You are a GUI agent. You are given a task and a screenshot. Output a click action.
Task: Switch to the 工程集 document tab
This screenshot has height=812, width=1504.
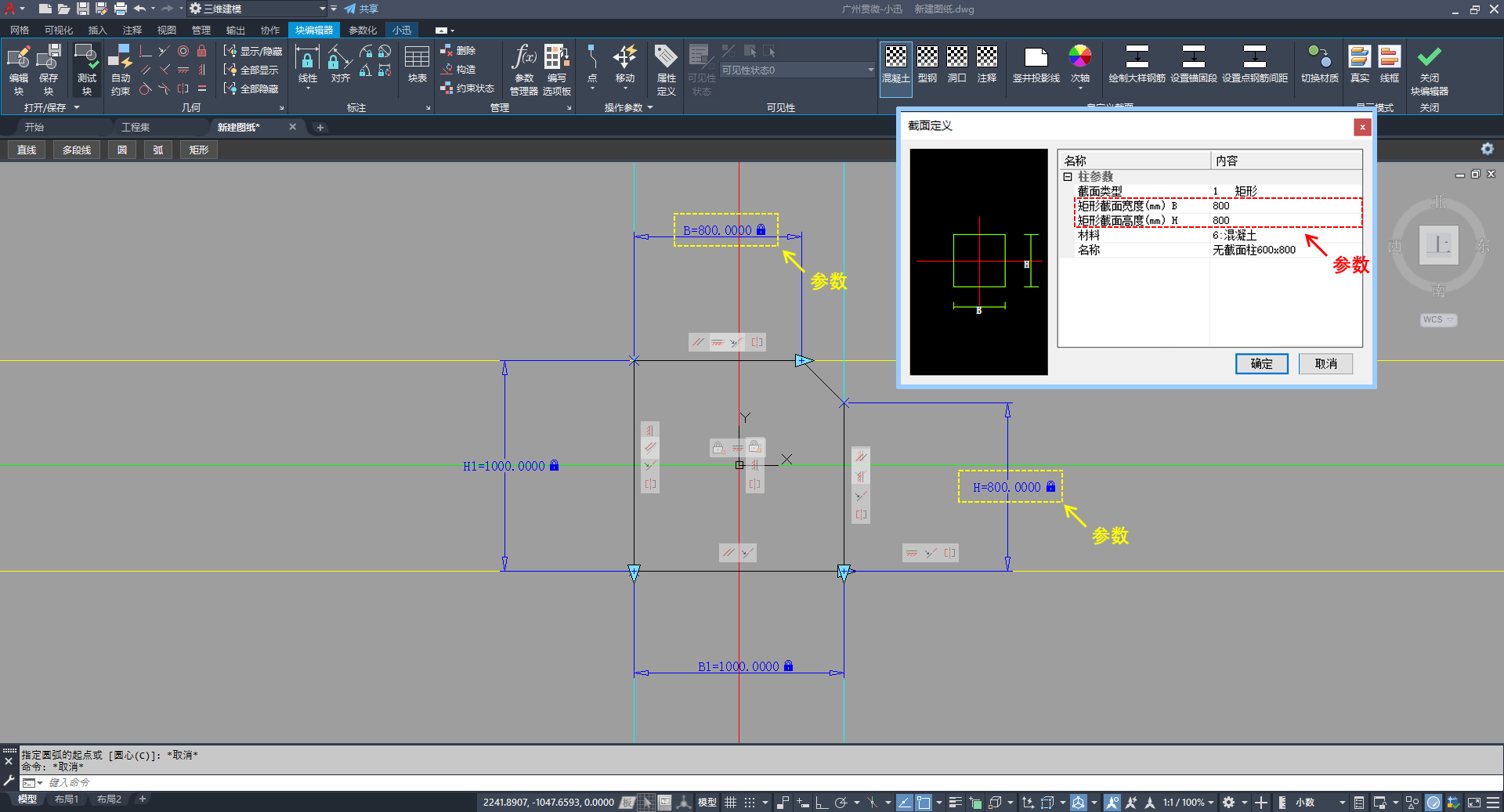[136, 127]
